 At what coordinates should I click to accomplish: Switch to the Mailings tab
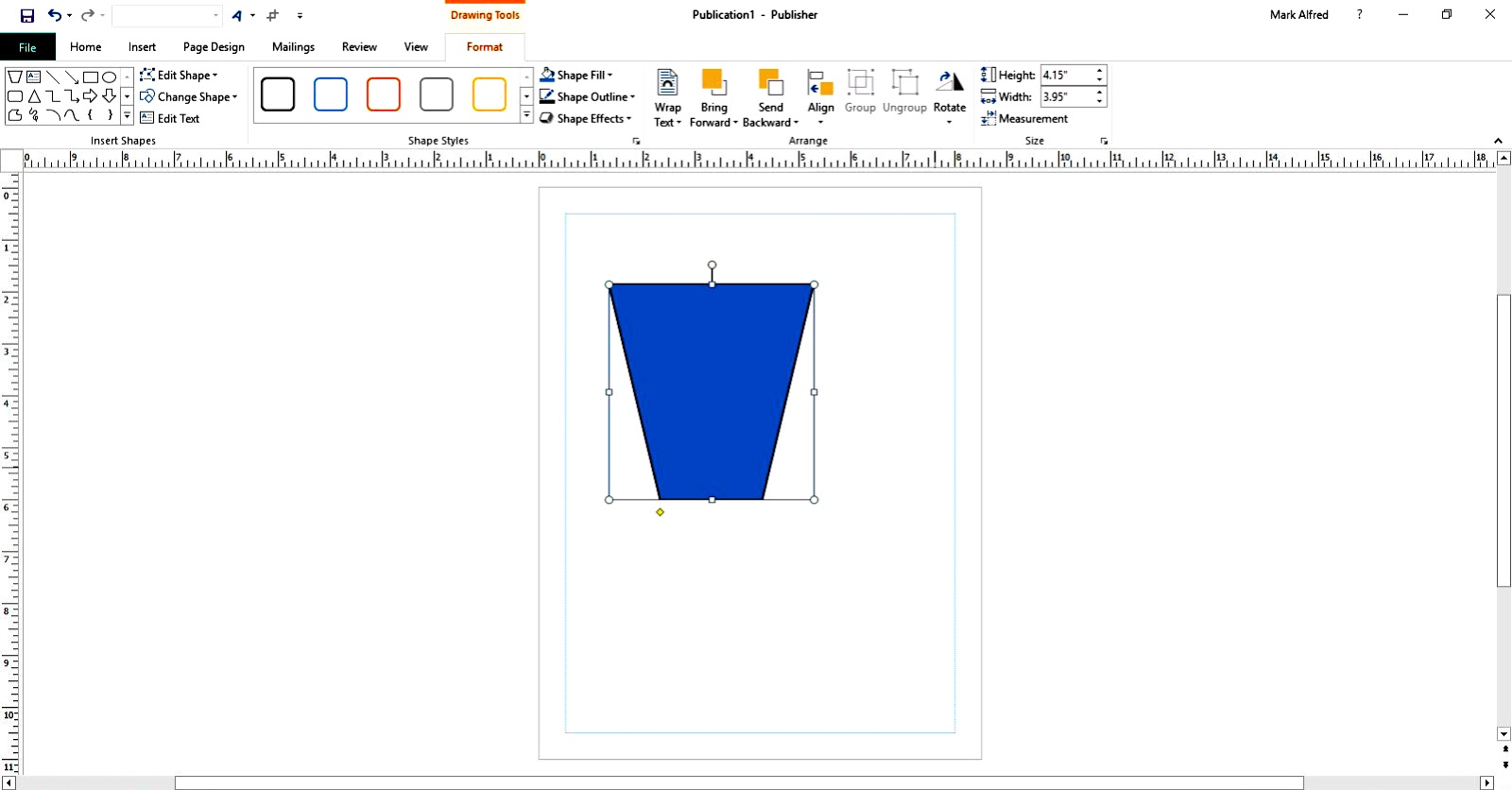293,47
